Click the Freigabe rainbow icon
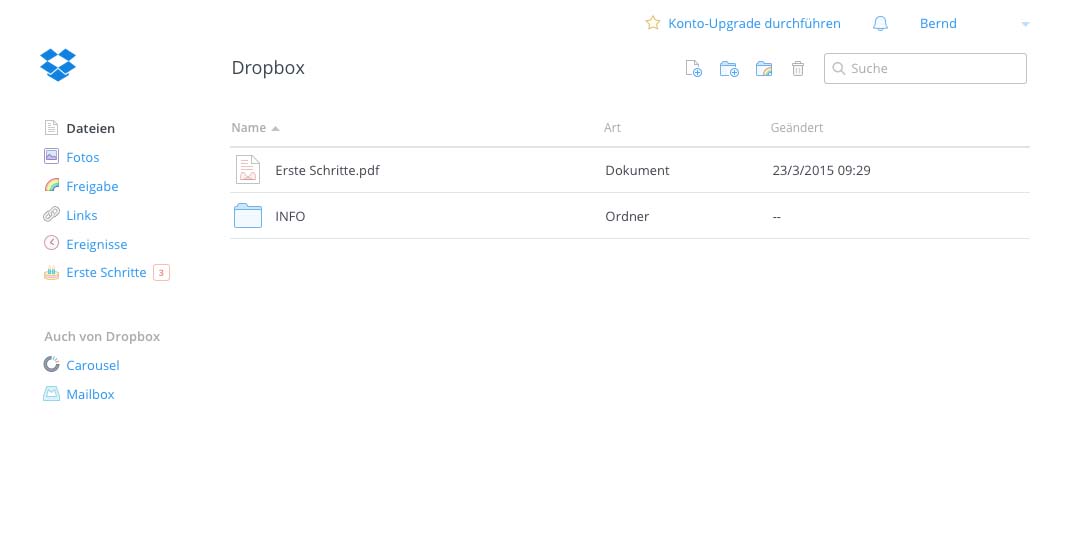Viewport: 1066px width, 548px height. (51, 185)
